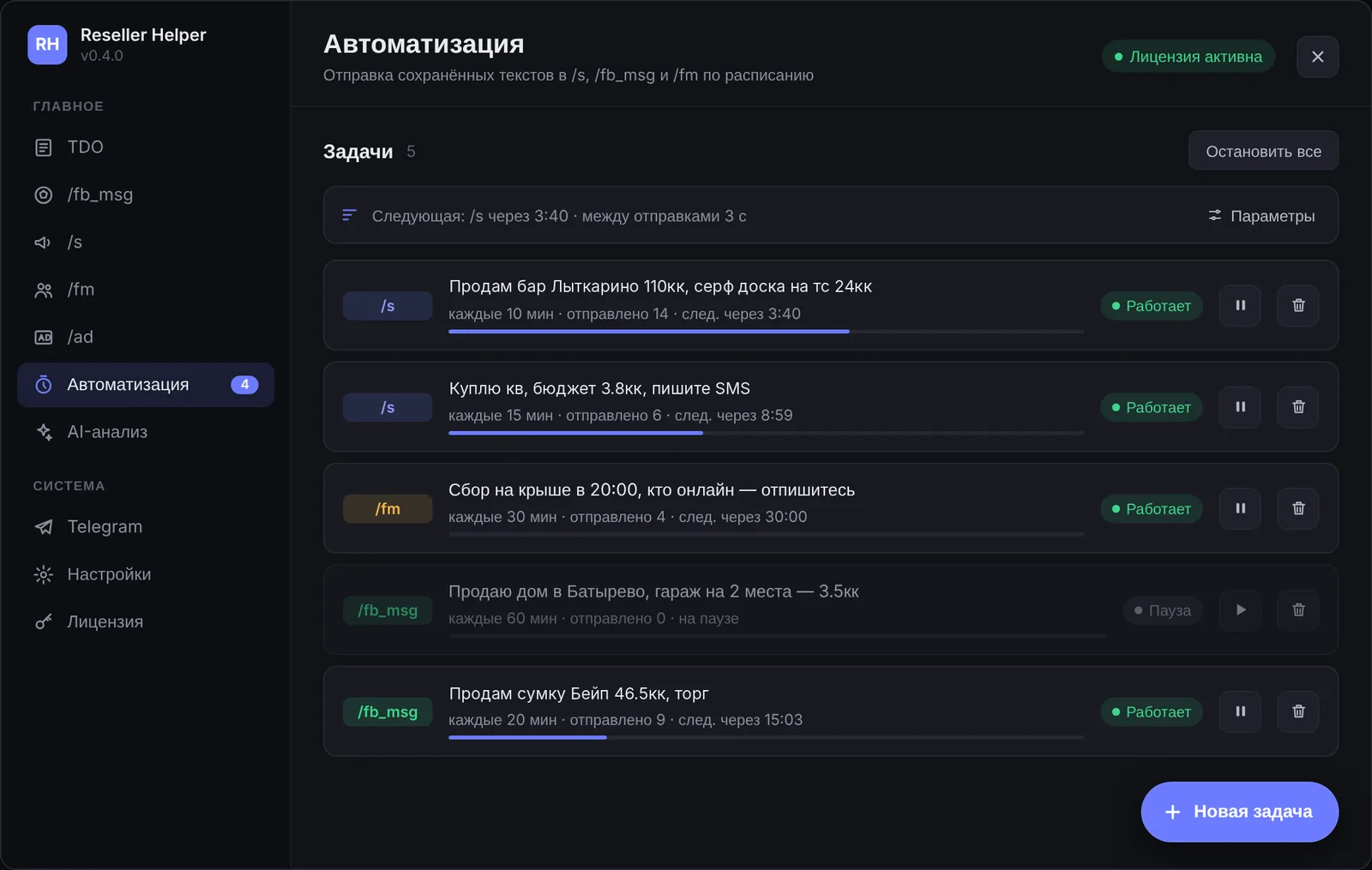The width and height of the screenshot is (1372, 870).
Task: Pause the "Куплю кв, бюджет 3.8кк" task
Action: point(1240,407)
